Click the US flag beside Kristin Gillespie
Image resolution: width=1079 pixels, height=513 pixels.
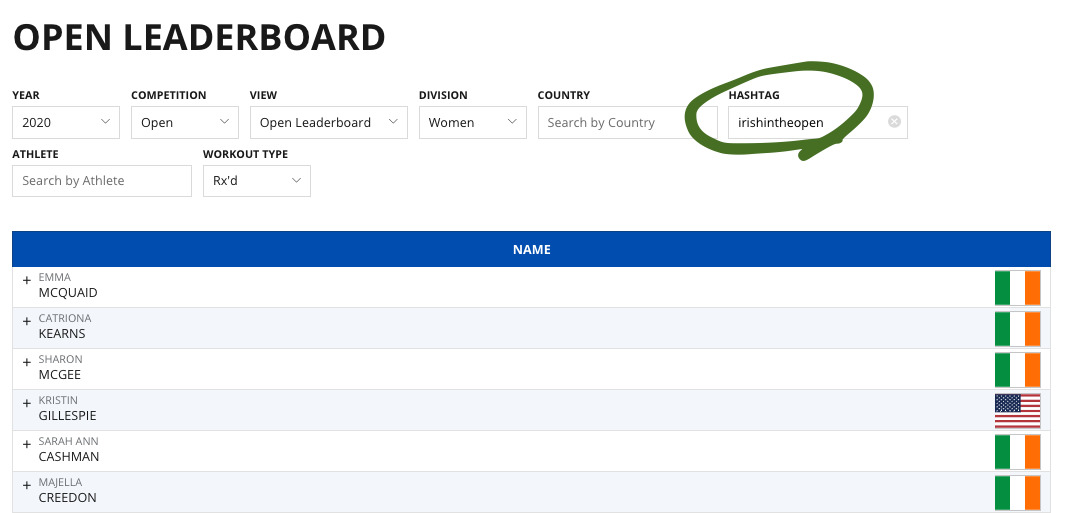1017,410
